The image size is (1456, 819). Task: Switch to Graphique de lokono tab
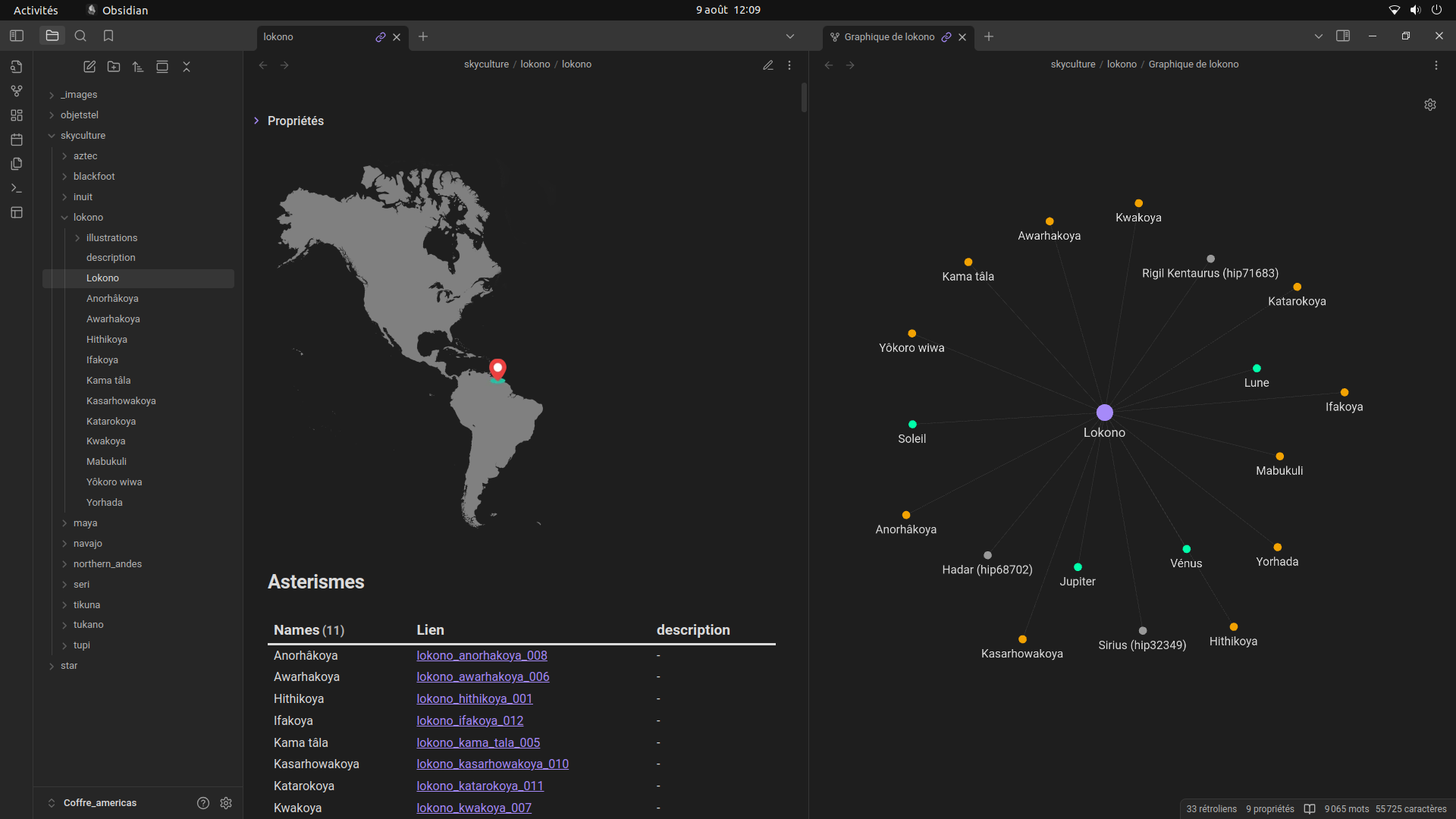[x=889, y=36]
